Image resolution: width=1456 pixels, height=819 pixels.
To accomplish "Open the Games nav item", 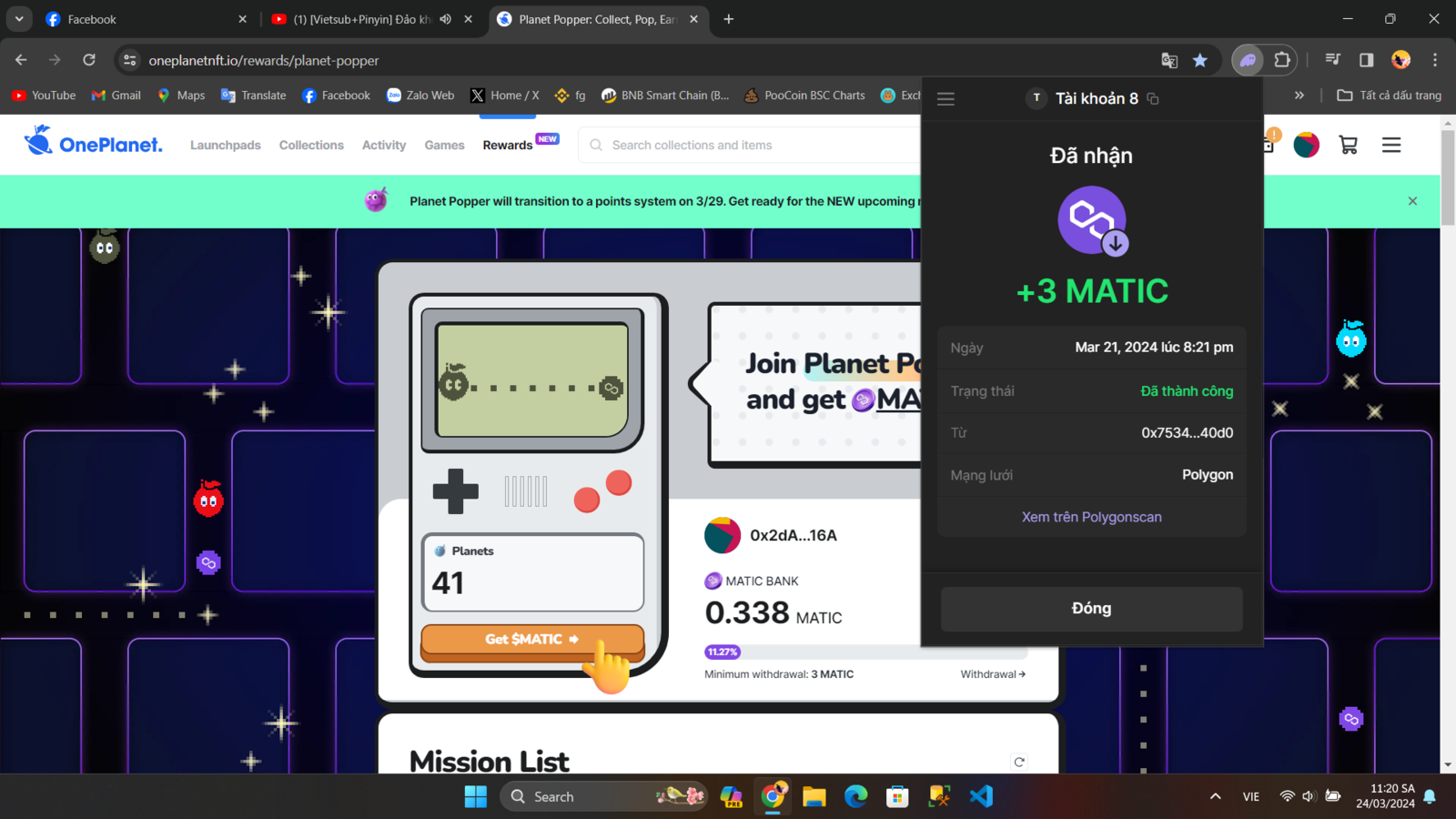I will coord(444,145).
